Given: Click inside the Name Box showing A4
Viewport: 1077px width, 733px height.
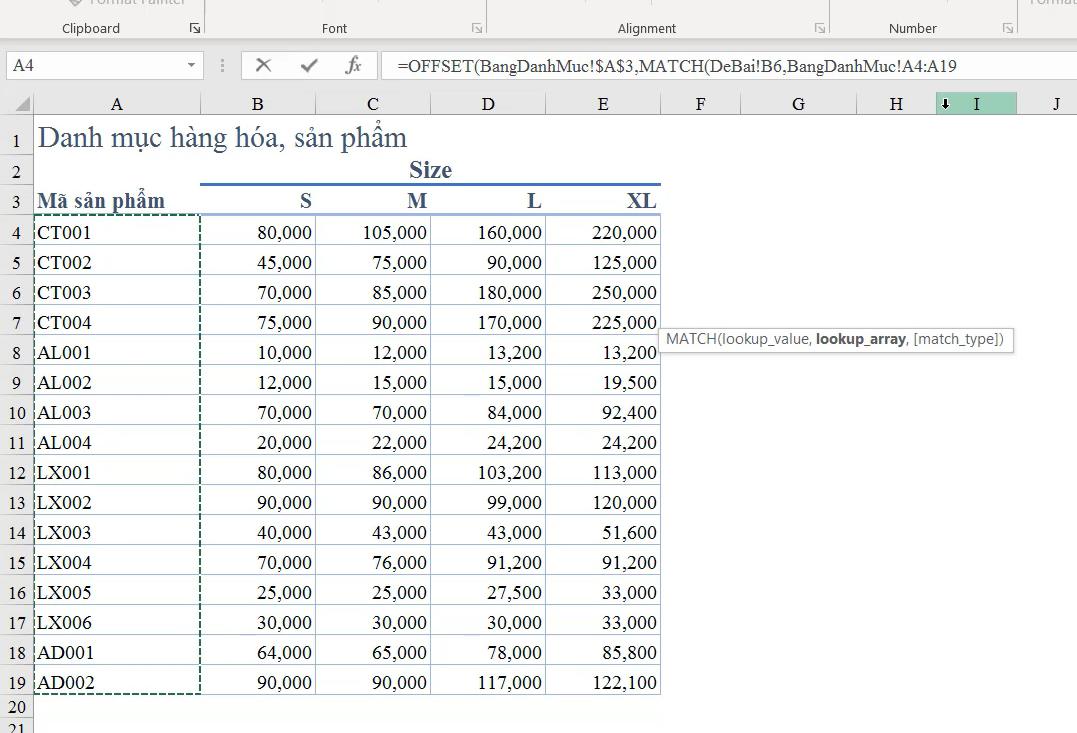Looking at the screenshot, I should (x=90, y=65).
